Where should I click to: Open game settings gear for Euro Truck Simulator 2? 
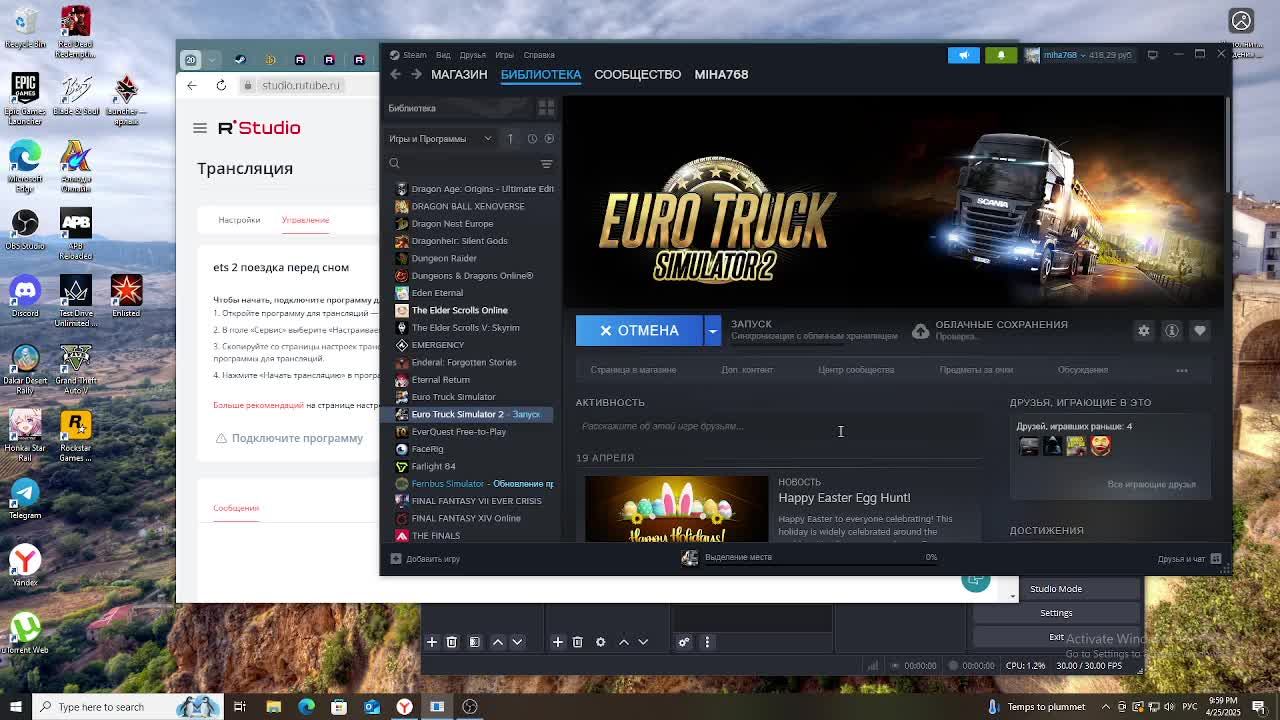tap(1144, 331)
